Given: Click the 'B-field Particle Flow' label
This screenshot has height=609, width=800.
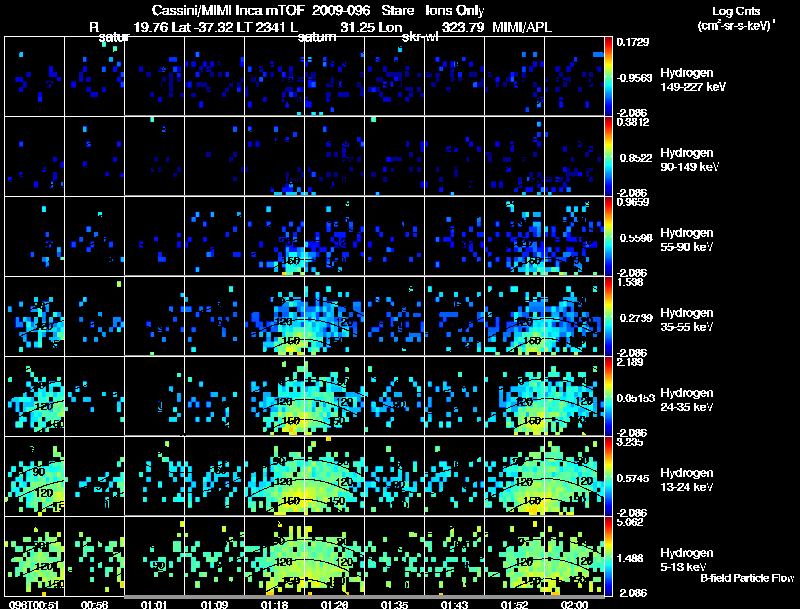Looking at the screenshot, I should tap(747, 578).
